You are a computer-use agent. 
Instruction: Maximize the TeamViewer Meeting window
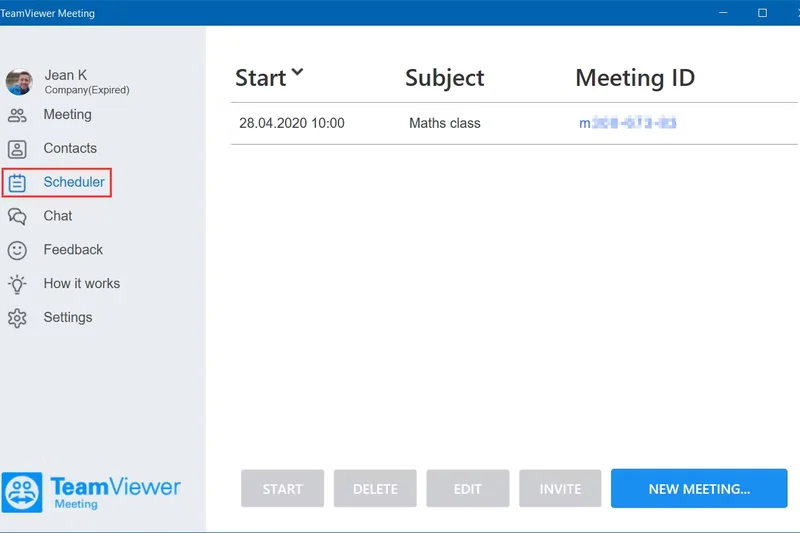762,13
